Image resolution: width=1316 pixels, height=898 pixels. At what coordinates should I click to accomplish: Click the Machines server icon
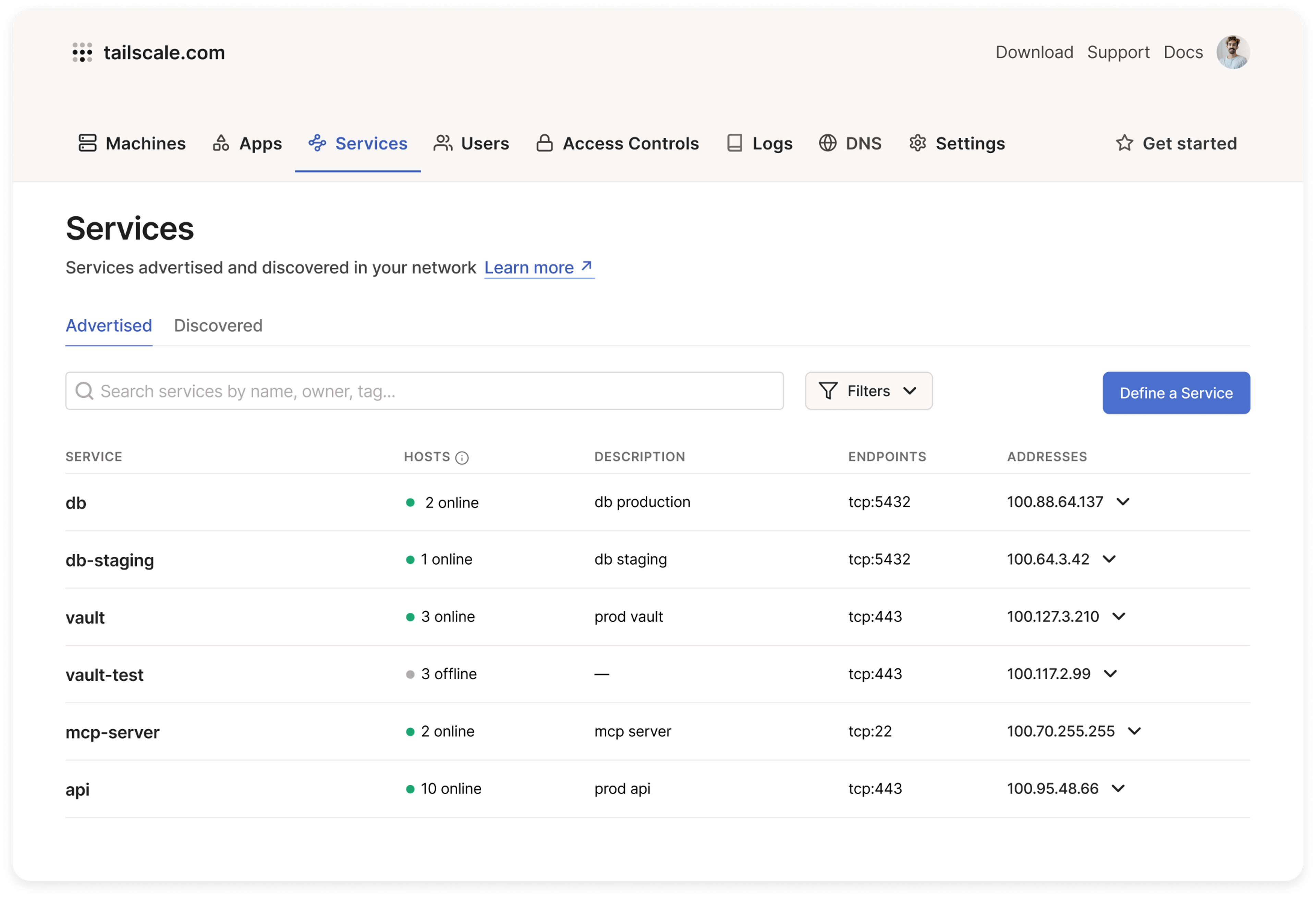click(x=87, y=143)
